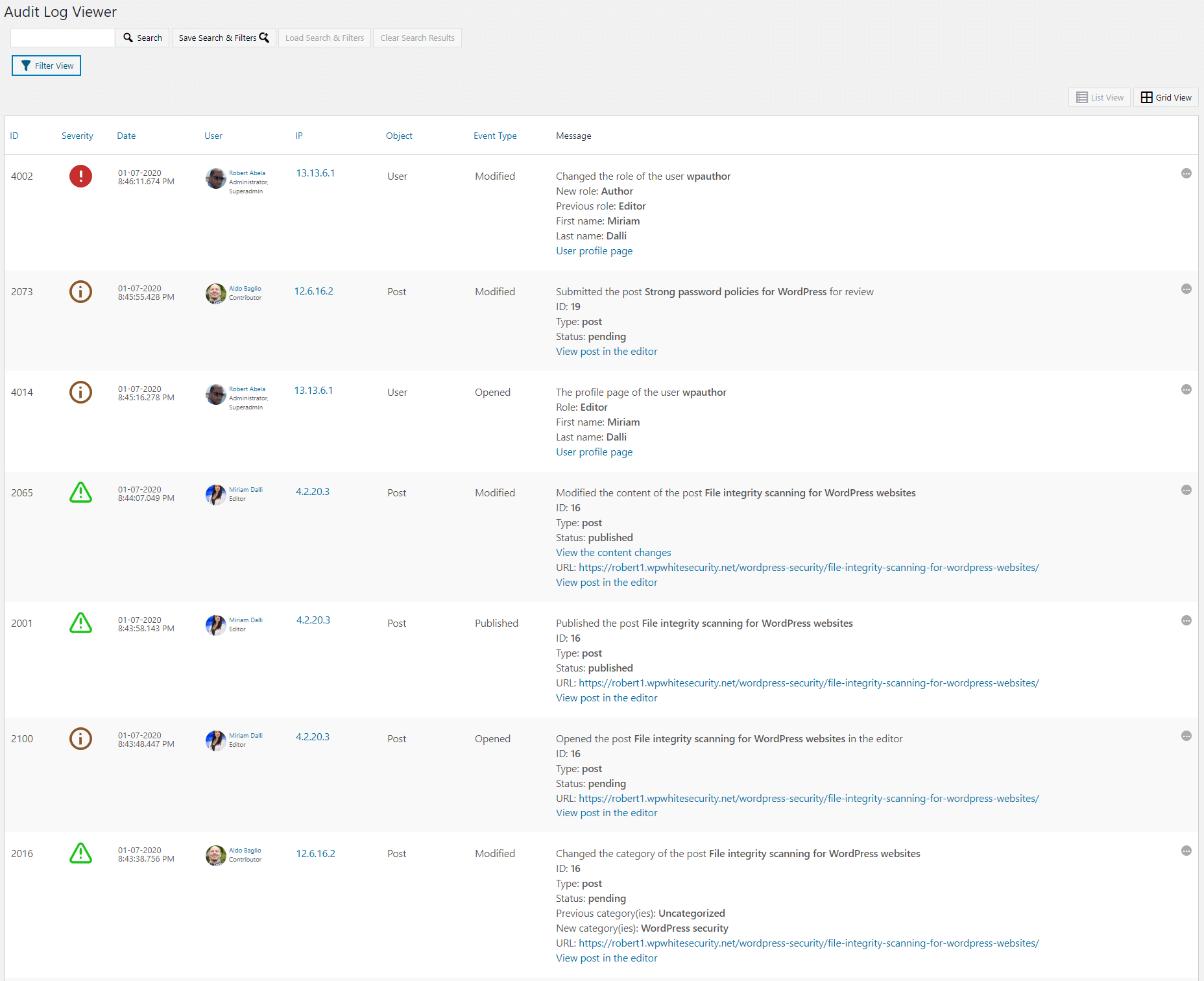Sort by the IP column header
1204x981 pixels.
299,136
